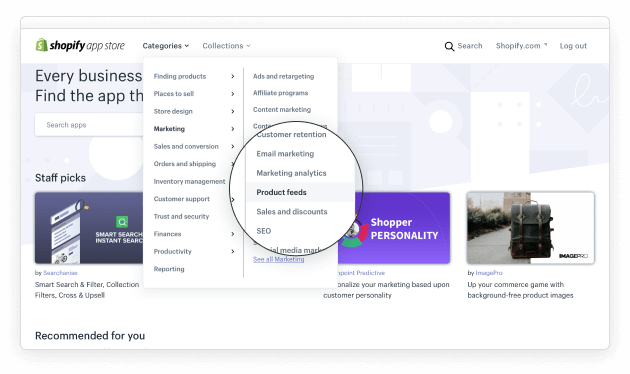
Task: Click the Log out link
Action: (x=573, y=46)
